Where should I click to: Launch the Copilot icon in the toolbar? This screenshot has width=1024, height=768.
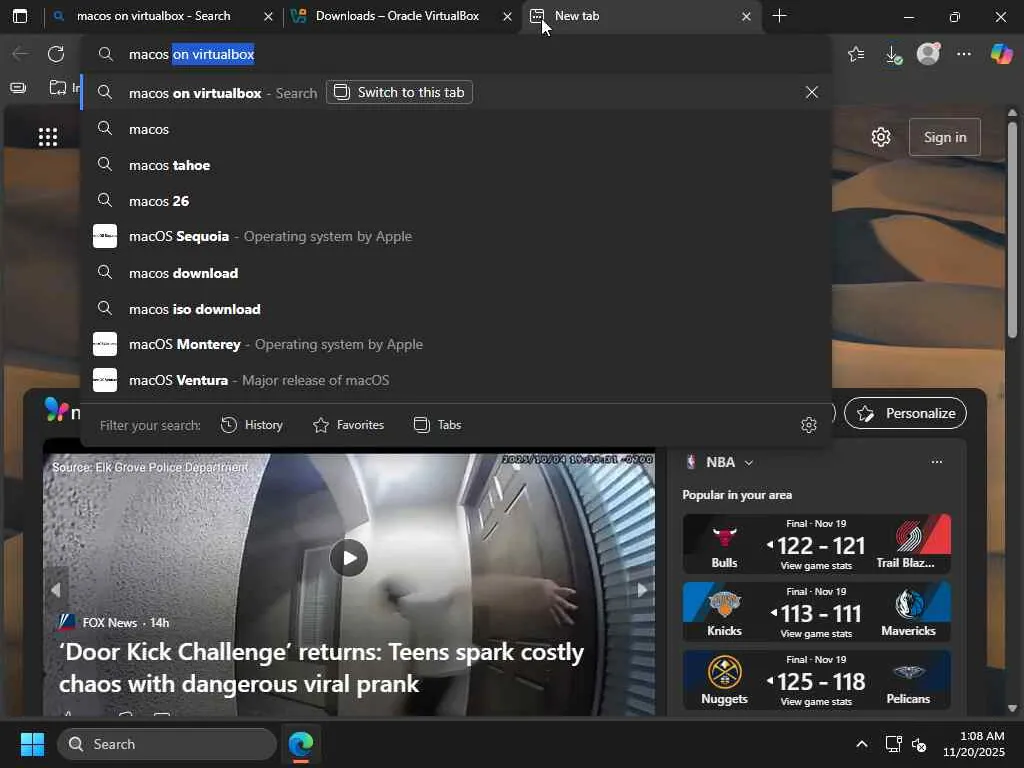pyautogui.click(x=1001, y=54)
